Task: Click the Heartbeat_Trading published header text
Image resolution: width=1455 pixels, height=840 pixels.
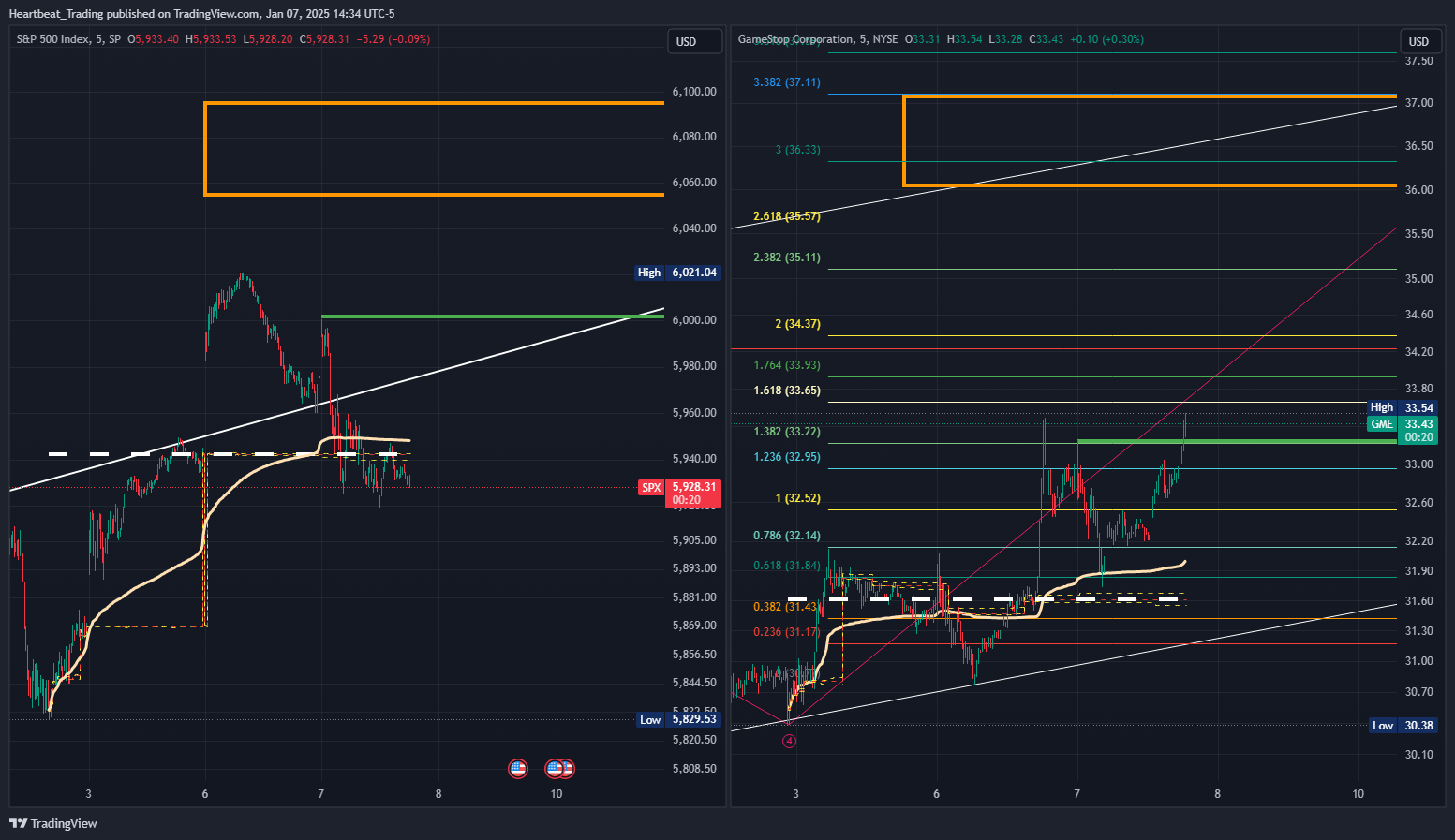Action: 201,14
